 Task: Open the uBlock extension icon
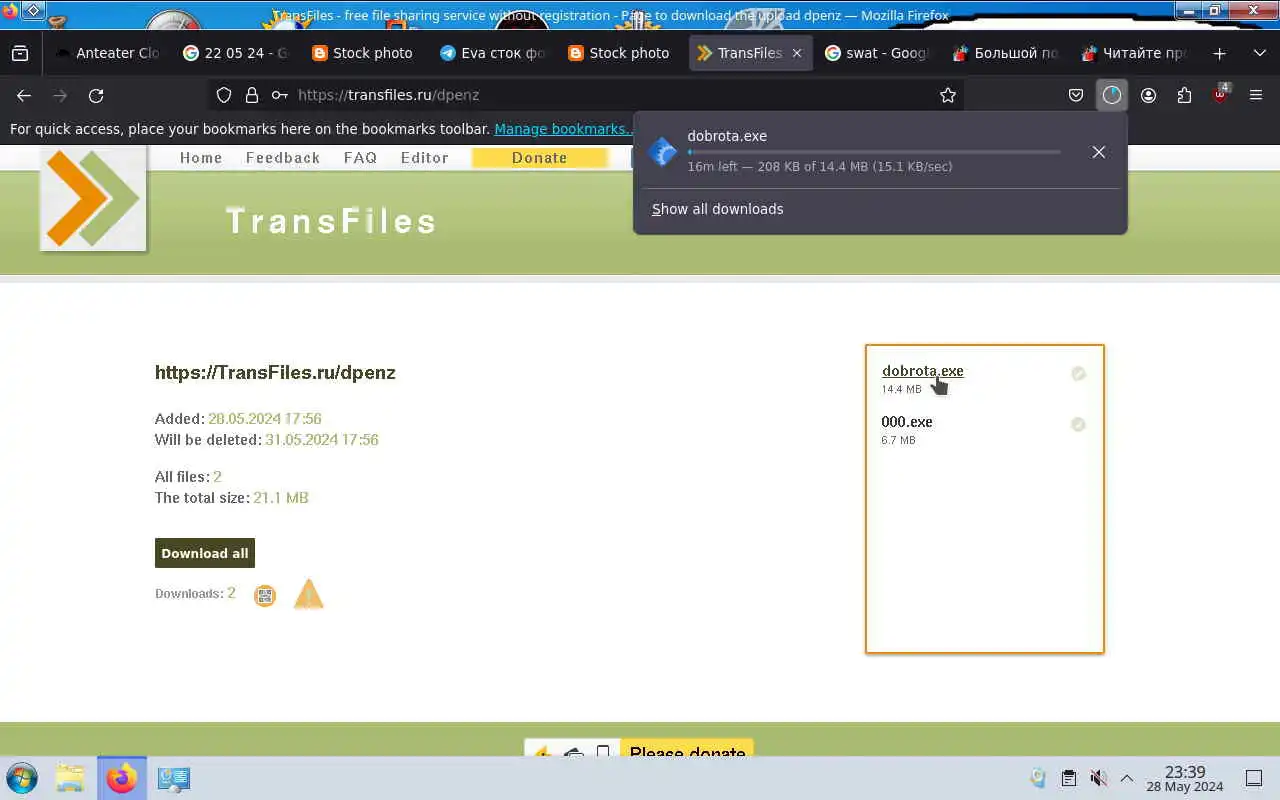(x=1221, y=95)
